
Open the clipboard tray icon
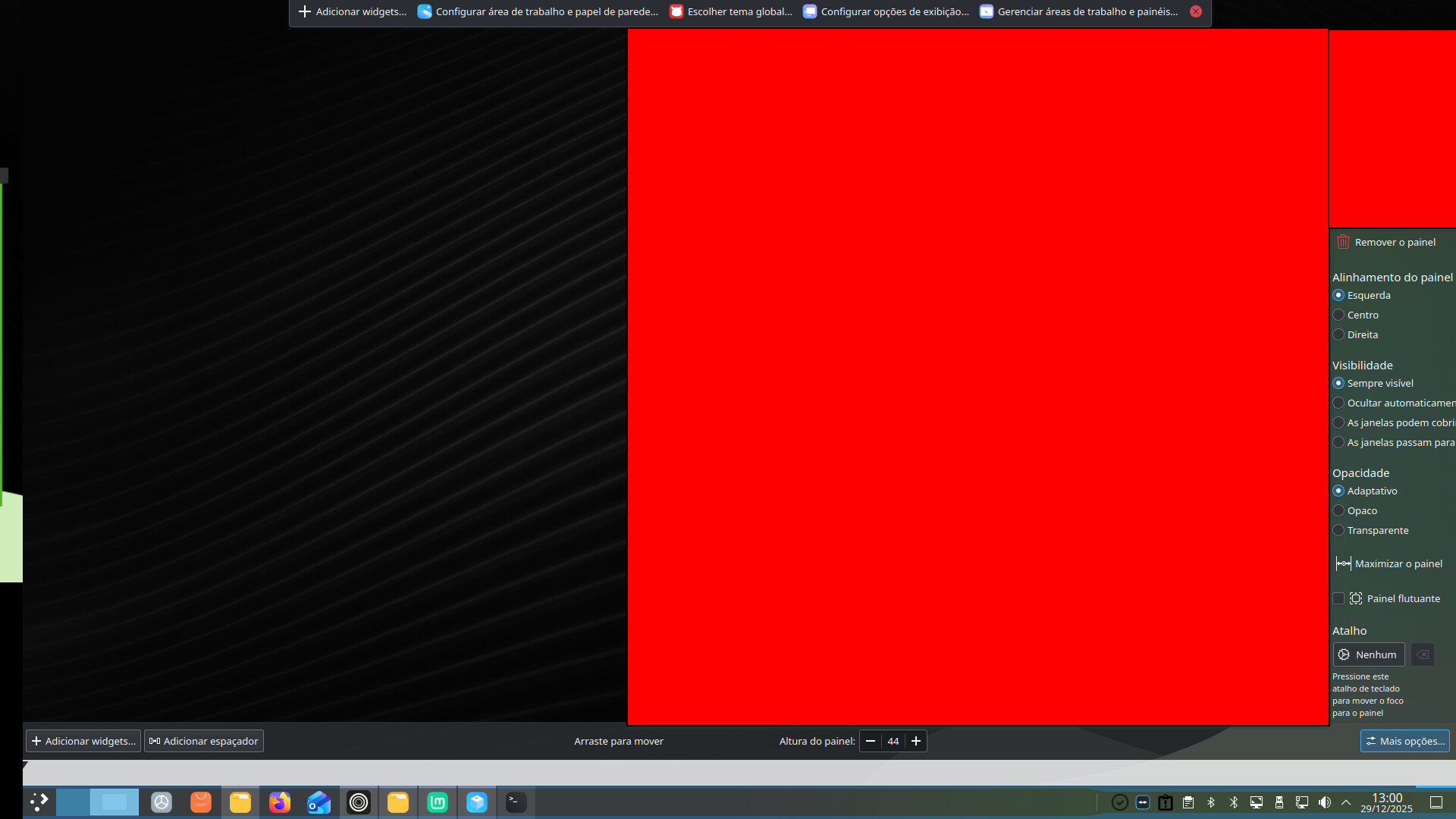(1188, 802)
